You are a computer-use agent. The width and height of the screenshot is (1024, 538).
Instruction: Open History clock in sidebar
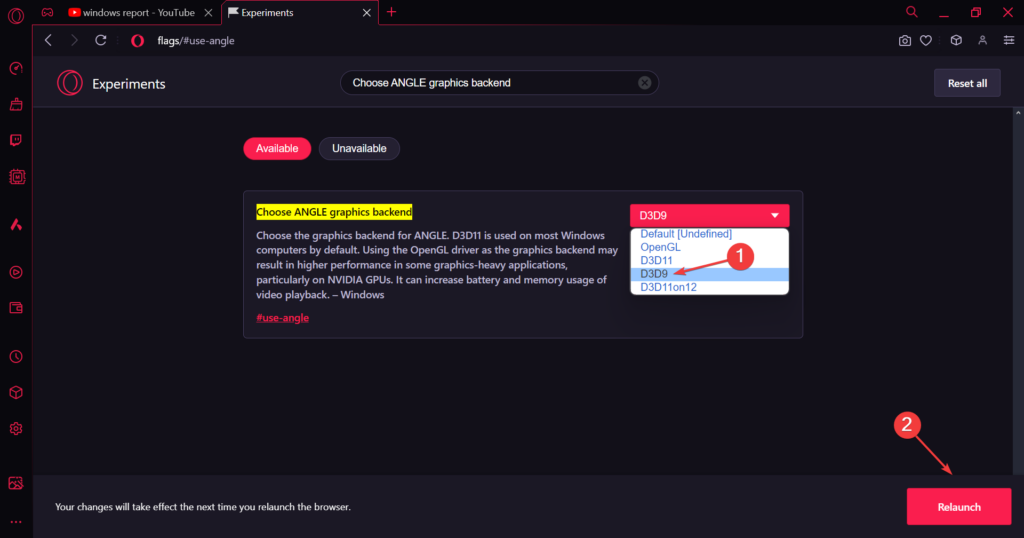16,356
